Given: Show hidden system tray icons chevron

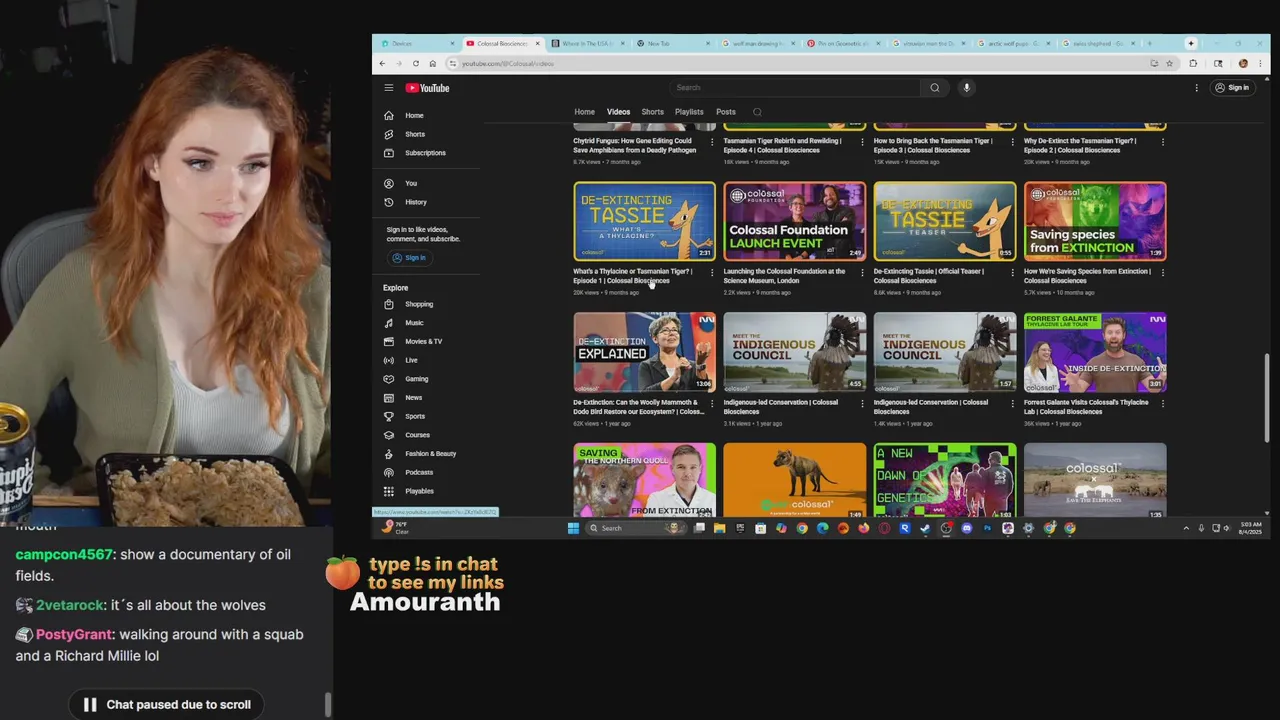Looking at the screenshot, I should pyautogui.click(x=1186, y=528).
